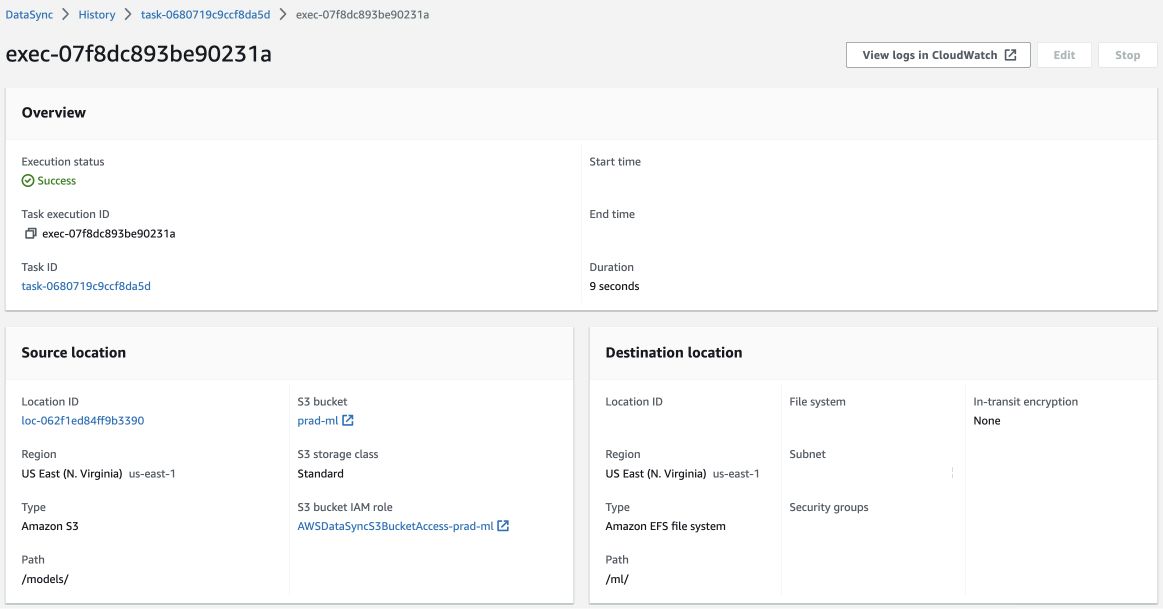Go to DataSync breadcrumb

[29, 15]
